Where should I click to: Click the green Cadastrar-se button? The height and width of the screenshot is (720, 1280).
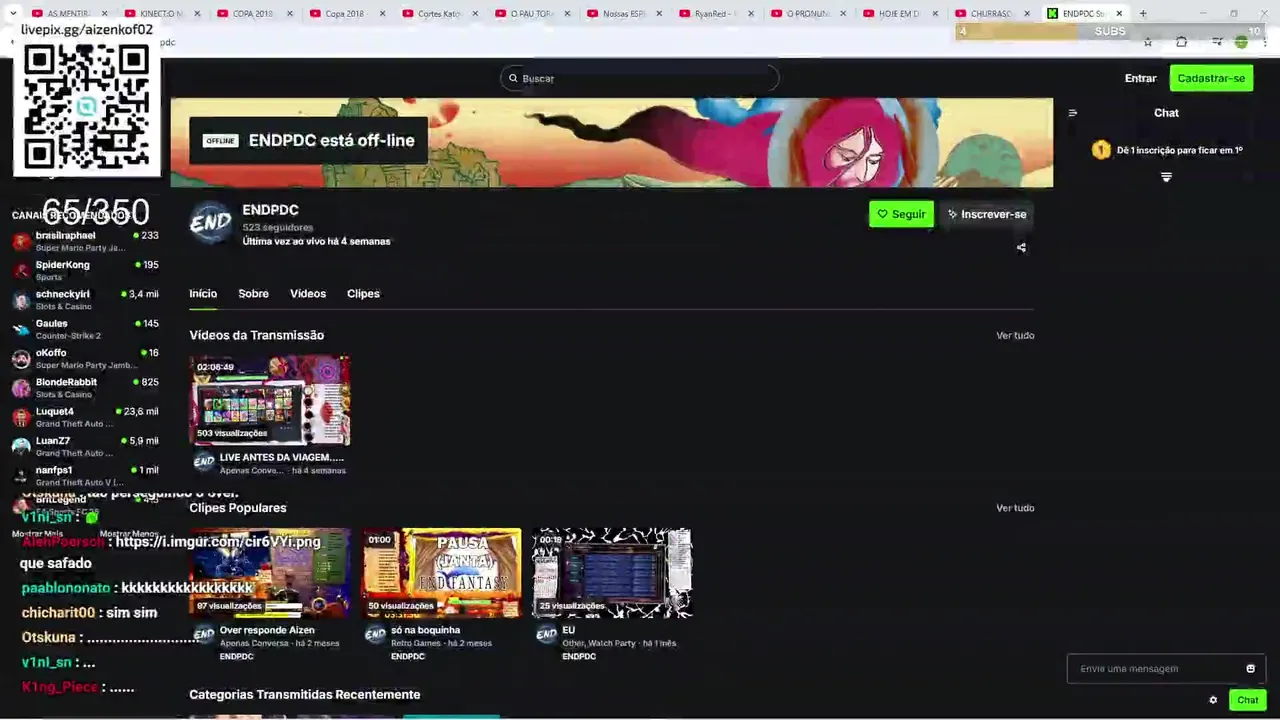tap(1211, 78)
